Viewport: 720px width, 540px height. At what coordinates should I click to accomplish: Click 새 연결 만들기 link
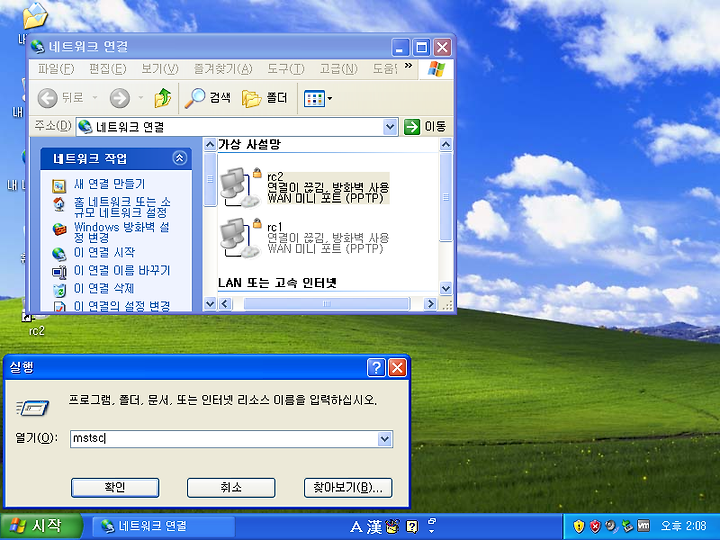tap(109, 184)
